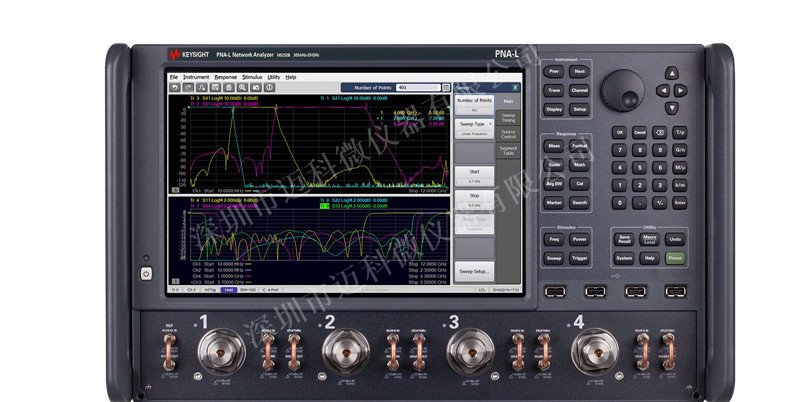The height and width of the screenshot is (402, 800).
Task: Push the Save Recall utility key
Action: click(x=624, y=239)
